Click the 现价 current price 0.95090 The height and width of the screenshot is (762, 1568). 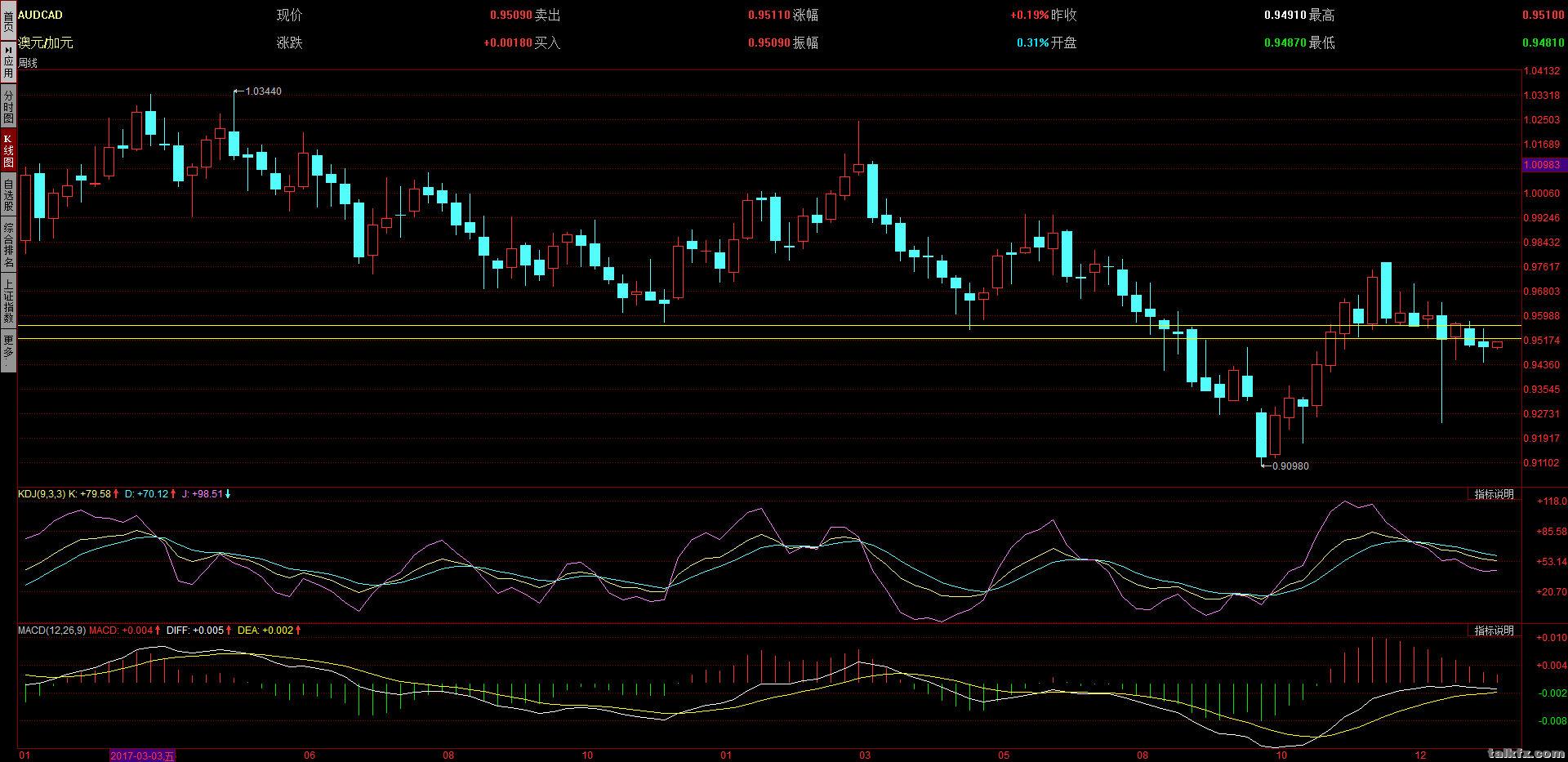pyautogui.click(x=510, y=15)
